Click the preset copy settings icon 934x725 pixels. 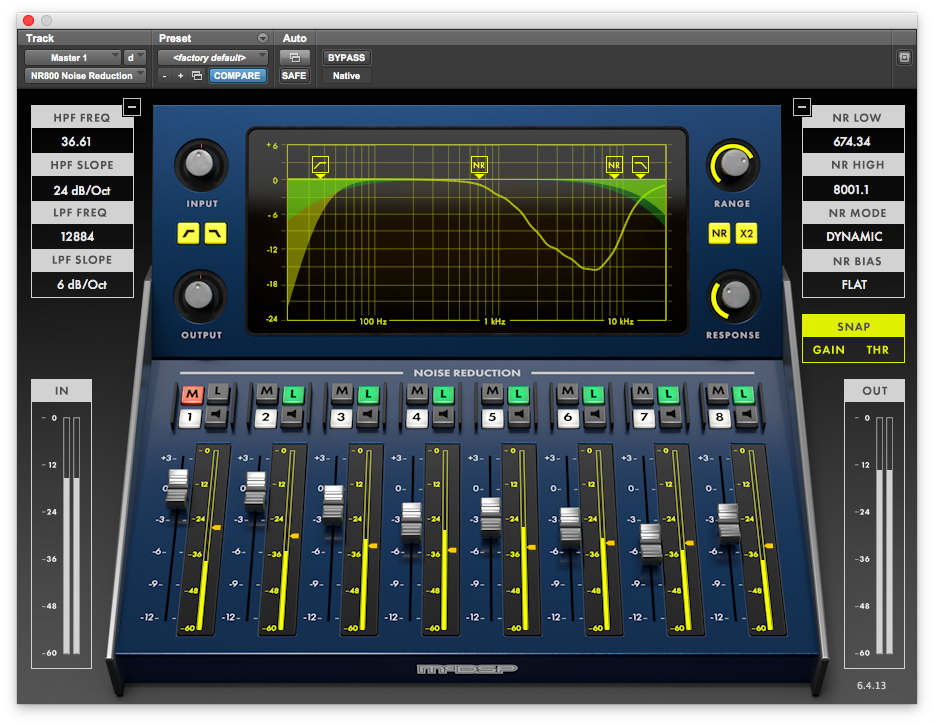(197, 76)
